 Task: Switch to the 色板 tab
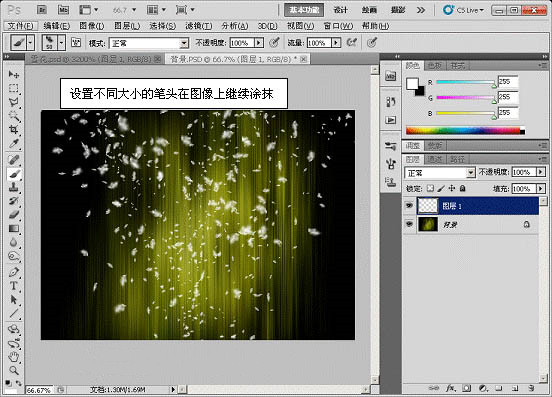(x=435, y=65)
